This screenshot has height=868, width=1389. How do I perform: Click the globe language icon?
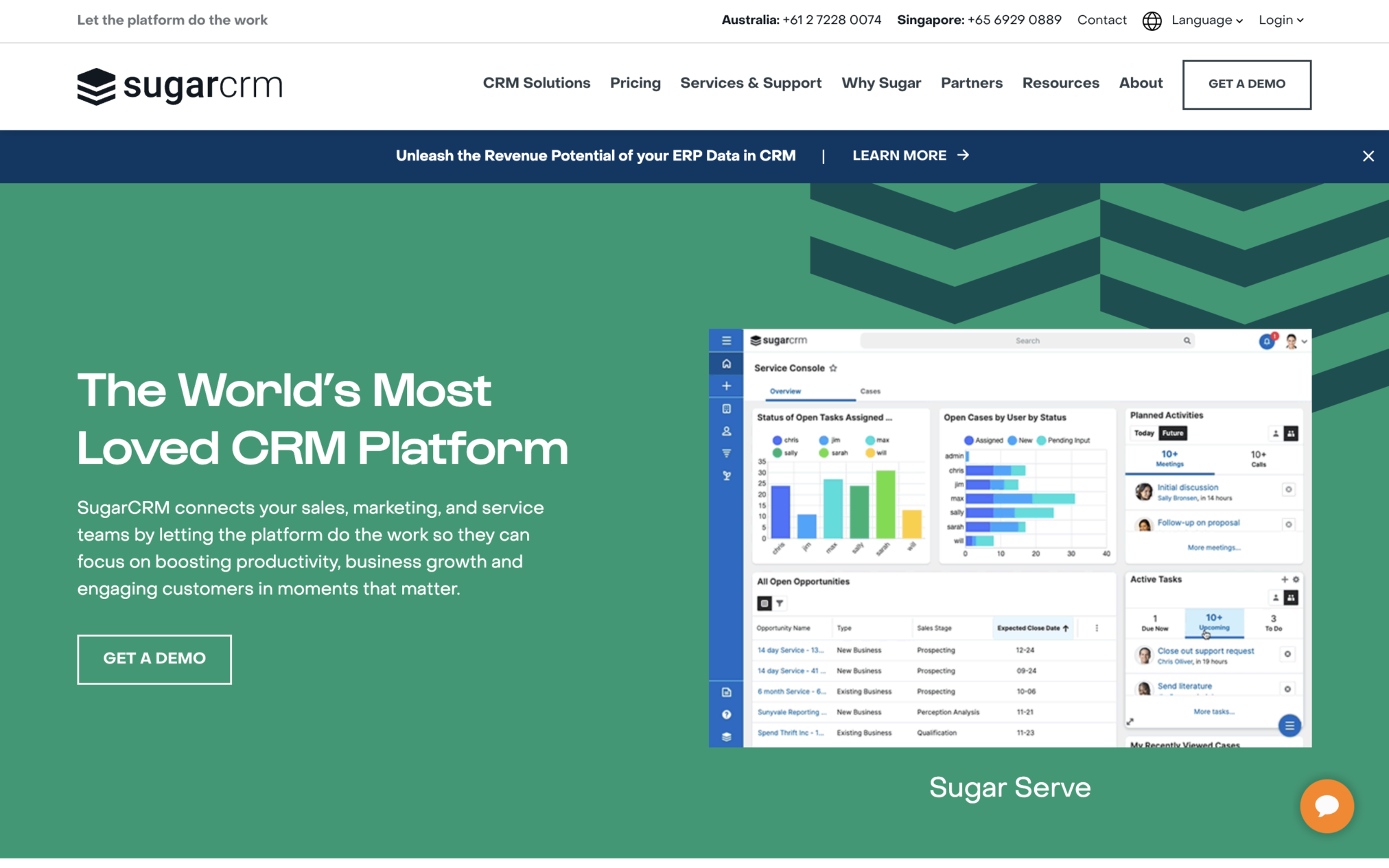tap(1152, 21)
